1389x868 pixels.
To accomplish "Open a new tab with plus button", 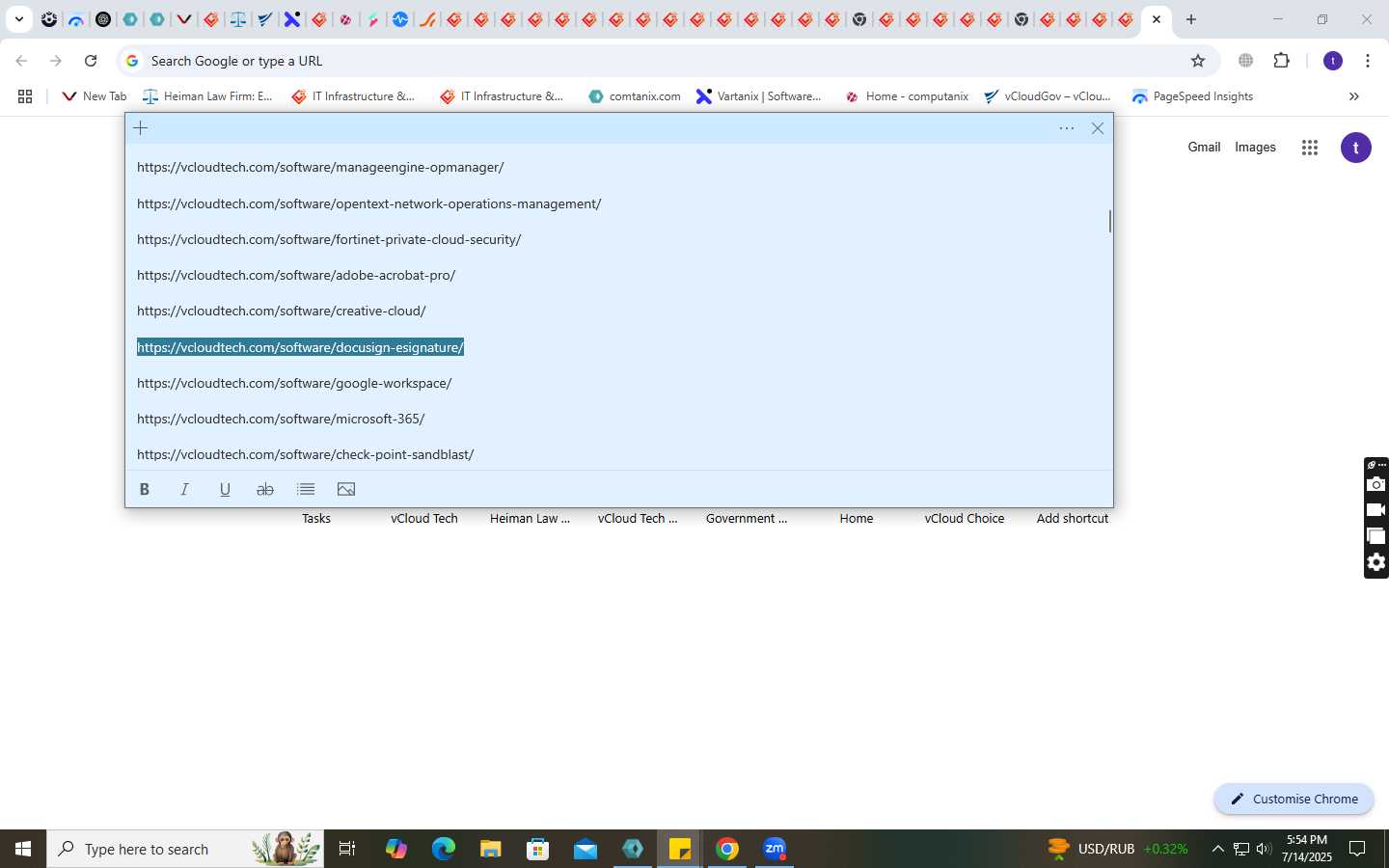I will pos(1191,19).
